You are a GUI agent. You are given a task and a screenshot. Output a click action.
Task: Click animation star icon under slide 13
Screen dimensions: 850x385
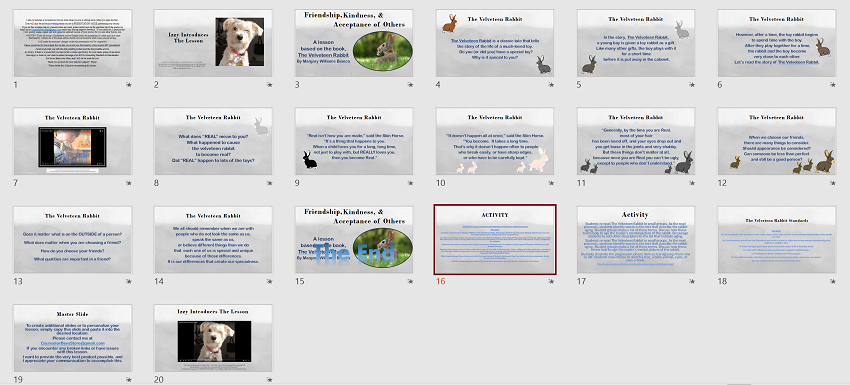point(129,281)
